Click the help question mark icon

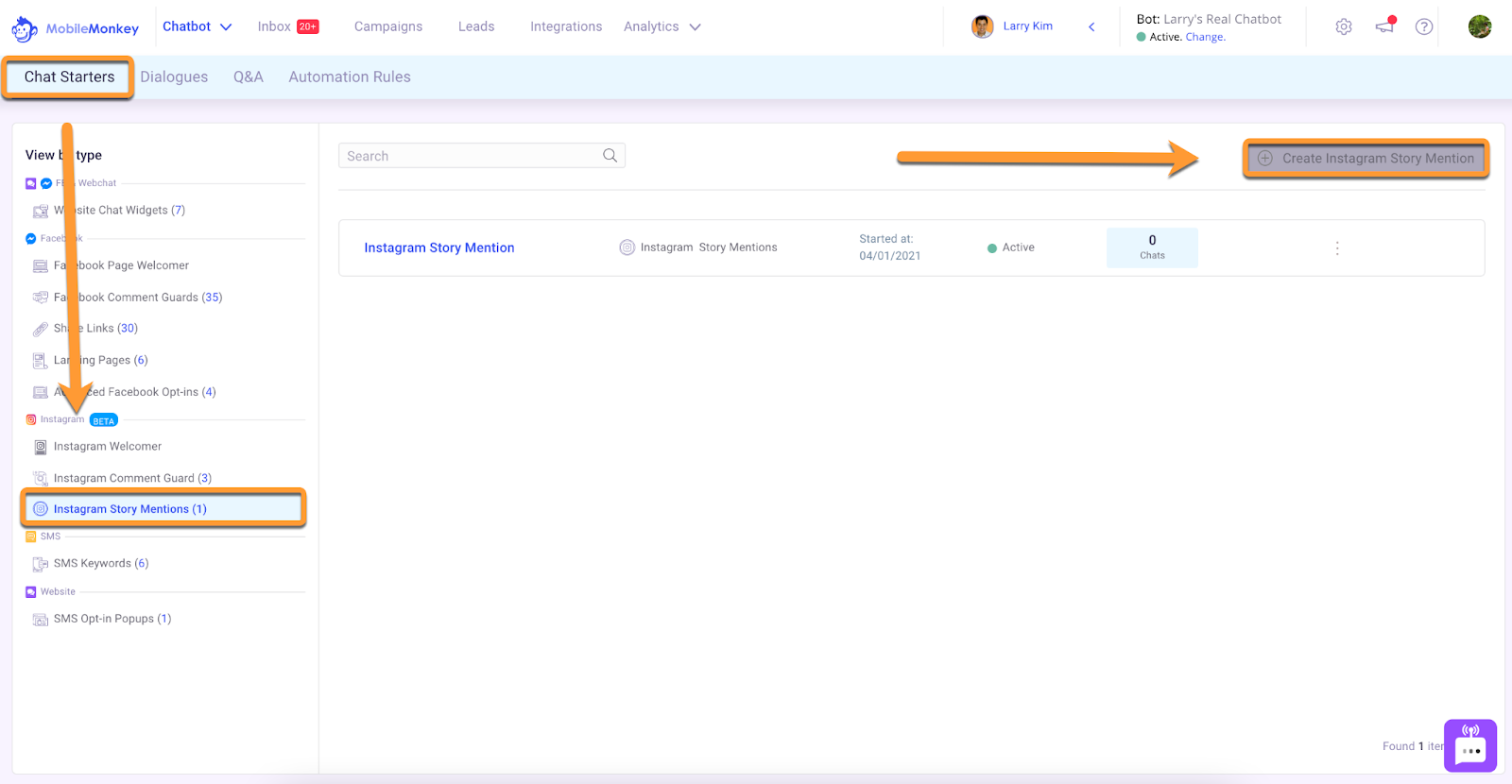[x=1424, y=26]
